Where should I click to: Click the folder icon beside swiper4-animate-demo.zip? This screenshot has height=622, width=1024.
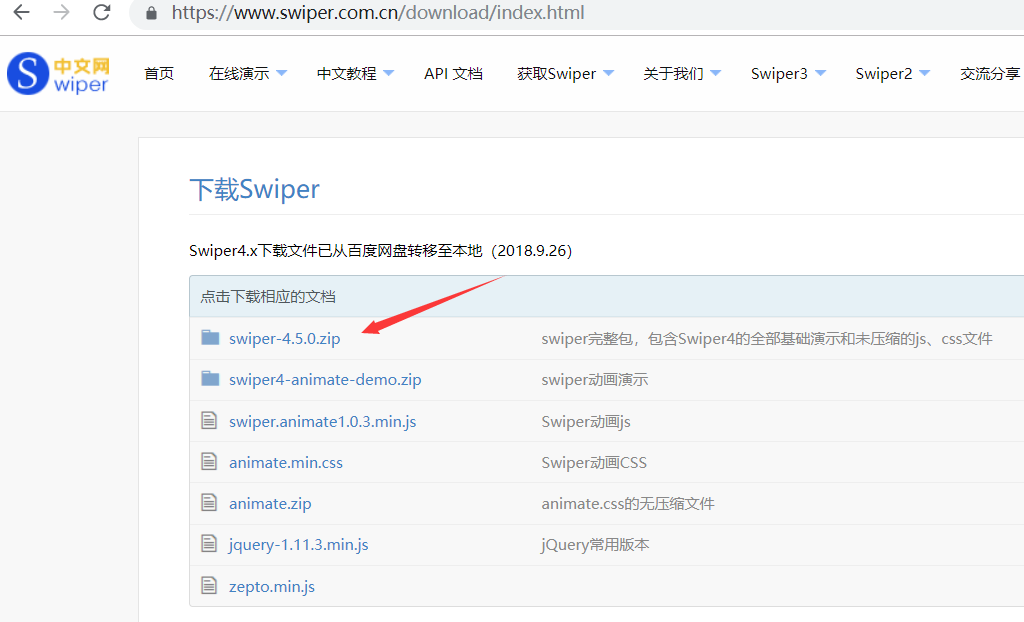tap(210, 379)
